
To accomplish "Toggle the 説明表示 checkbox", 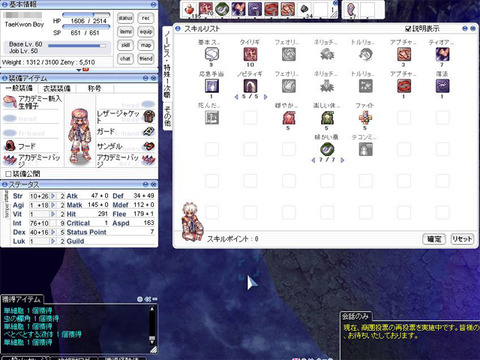I will click(408, 29).
